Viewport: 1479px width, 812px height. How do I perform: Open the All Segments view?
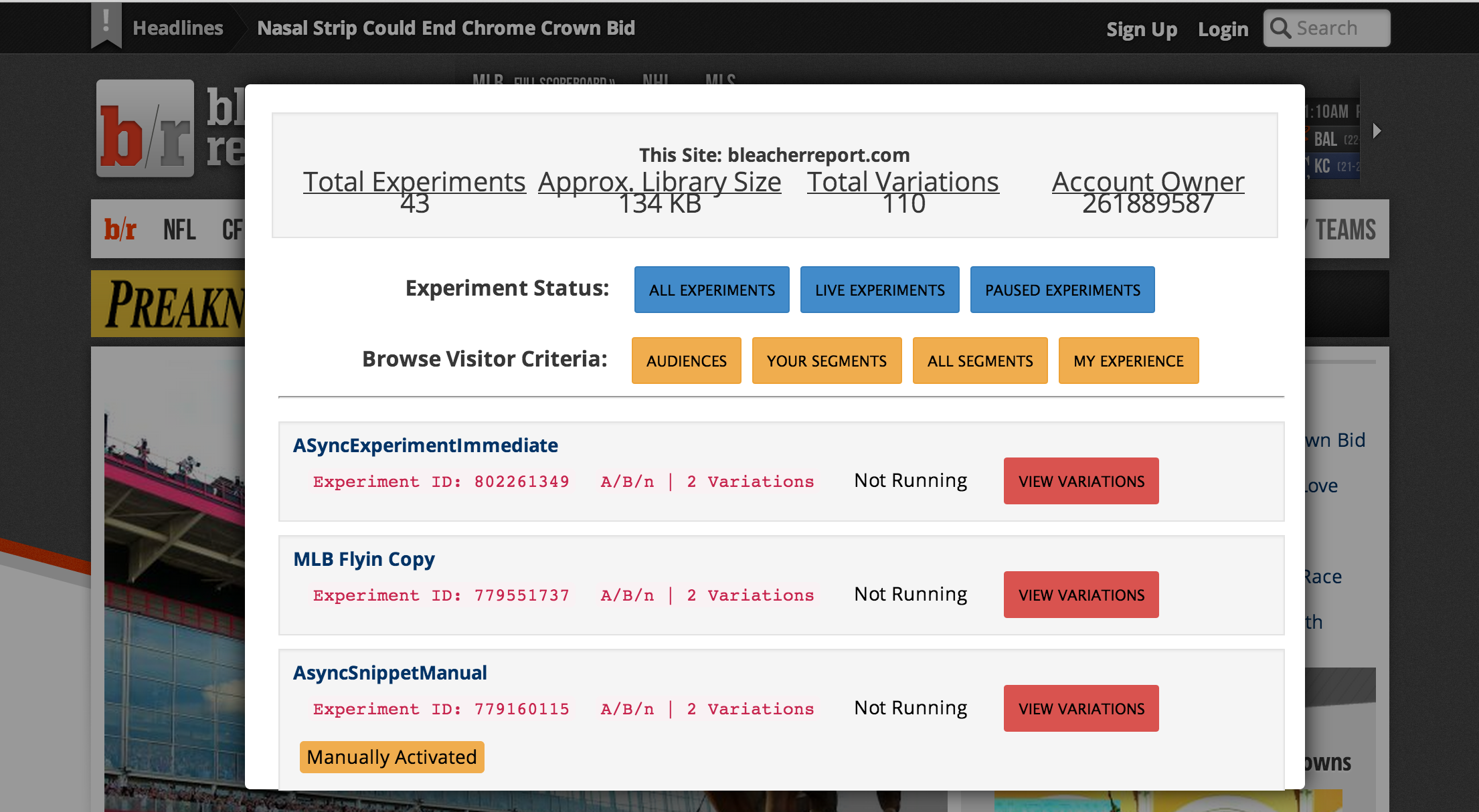pyautogui.click(x=980, y=361)
